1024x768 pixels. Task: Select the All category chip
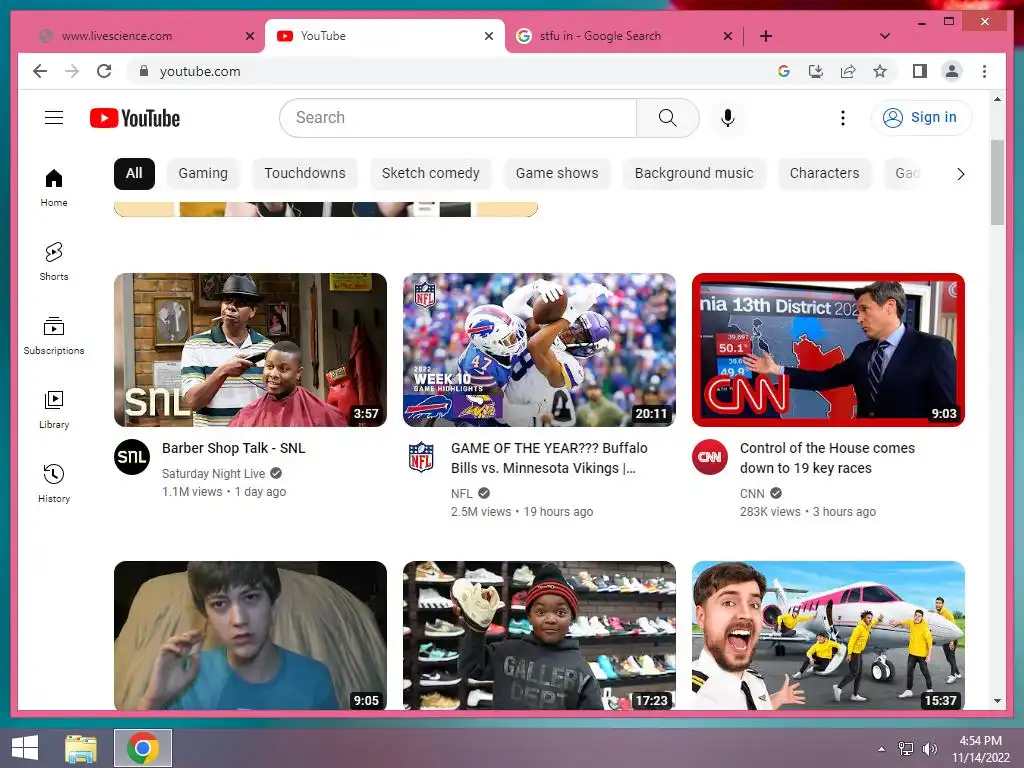pyautogui.click(x=134, y=174)
